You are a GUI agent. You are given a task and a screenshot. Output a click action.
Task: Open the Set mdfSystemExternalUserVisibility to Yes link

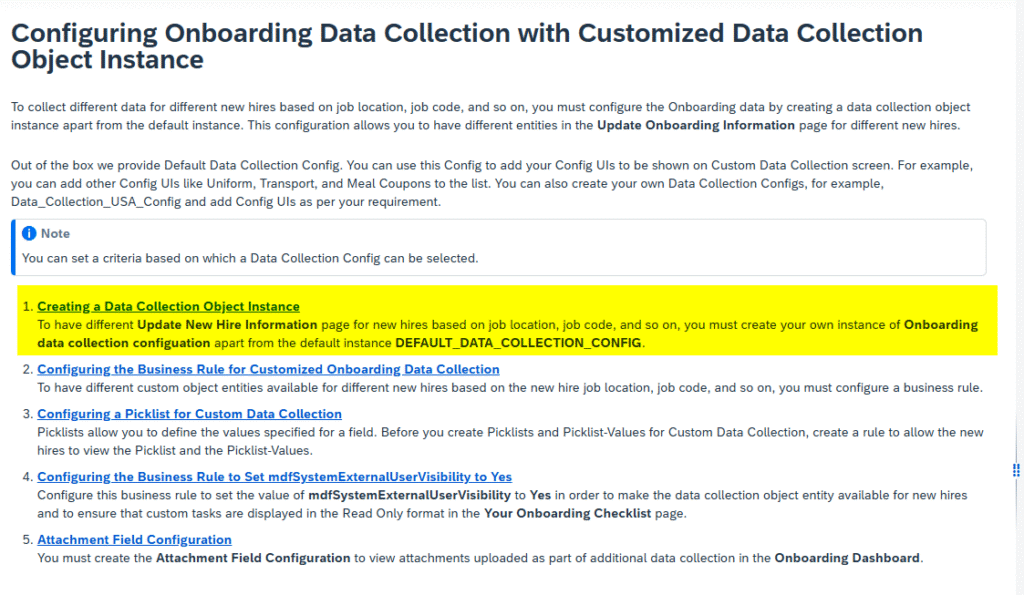pos(274,477)
